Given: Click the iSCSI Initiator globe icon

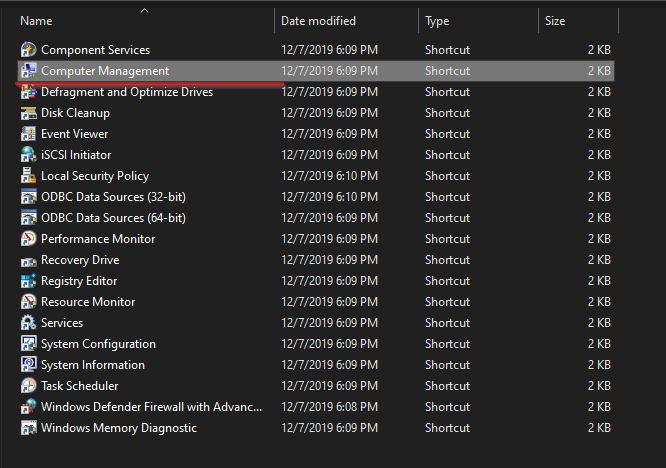Looking at the screenshot, I should (28, 155).
